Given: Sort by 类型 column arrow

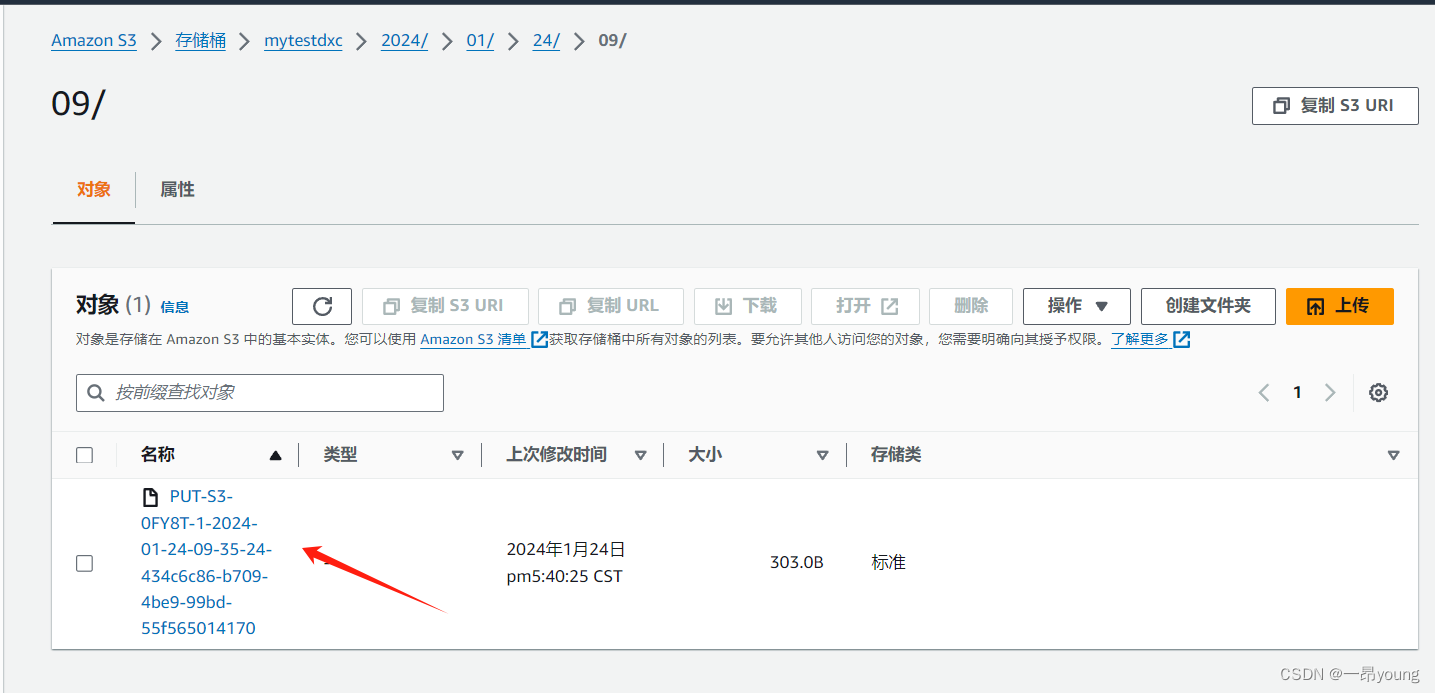Looking at the screenshot, I should click(x=457, y=455).
